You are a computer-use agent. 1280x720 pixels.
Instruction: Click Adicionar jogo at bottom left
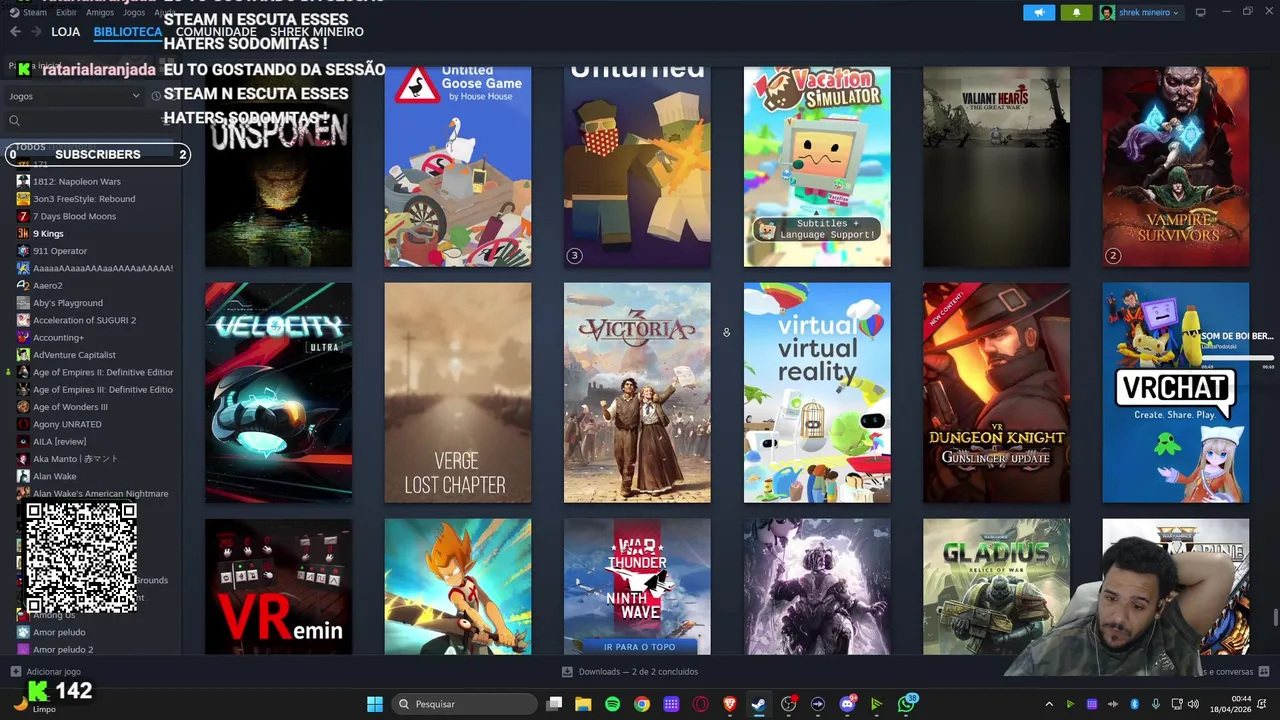(x=46, y=672)
